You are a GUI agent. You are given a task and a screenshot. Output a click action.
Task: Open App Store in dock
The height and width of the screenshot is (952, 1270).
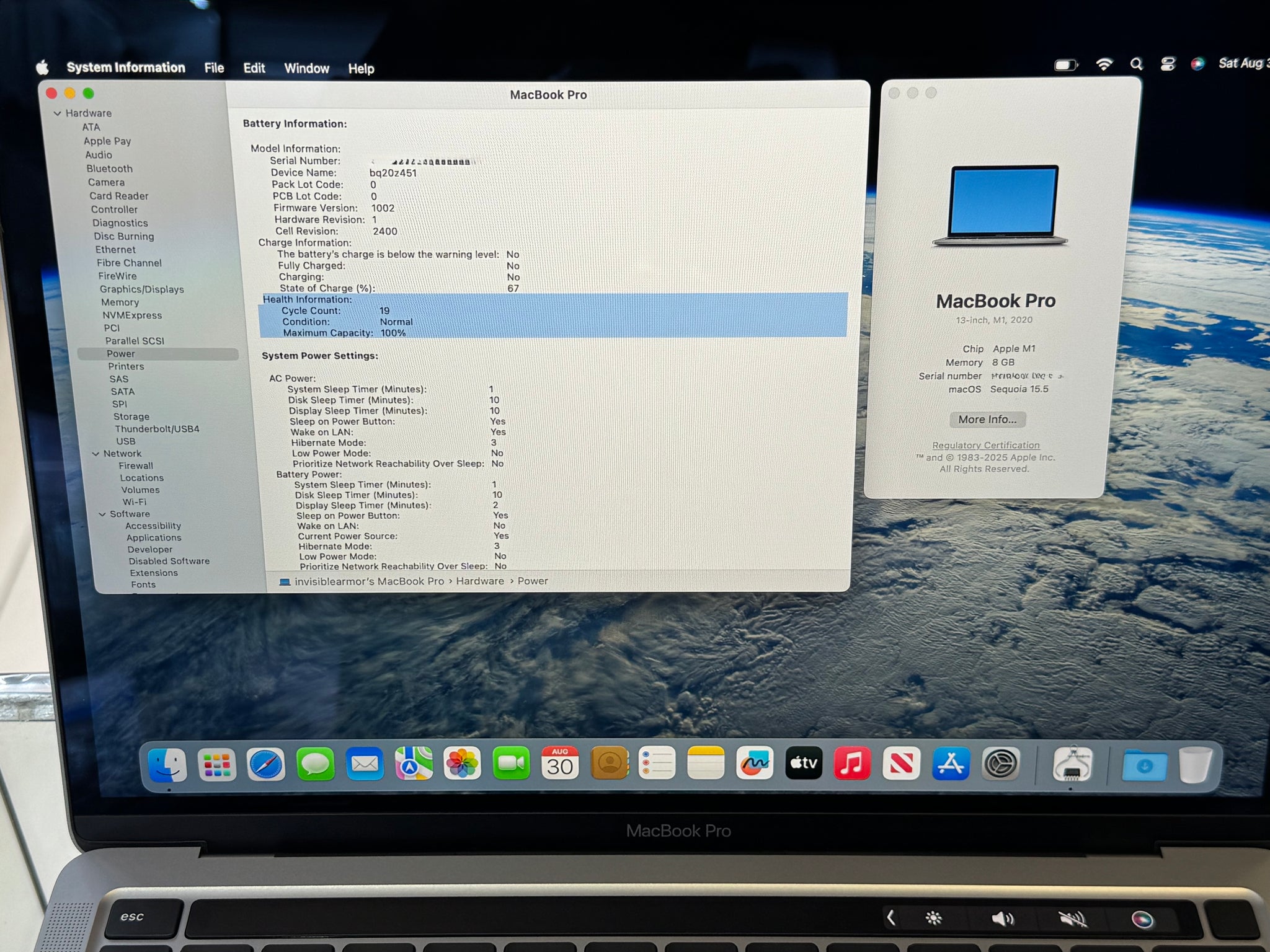tap(950, 764)
